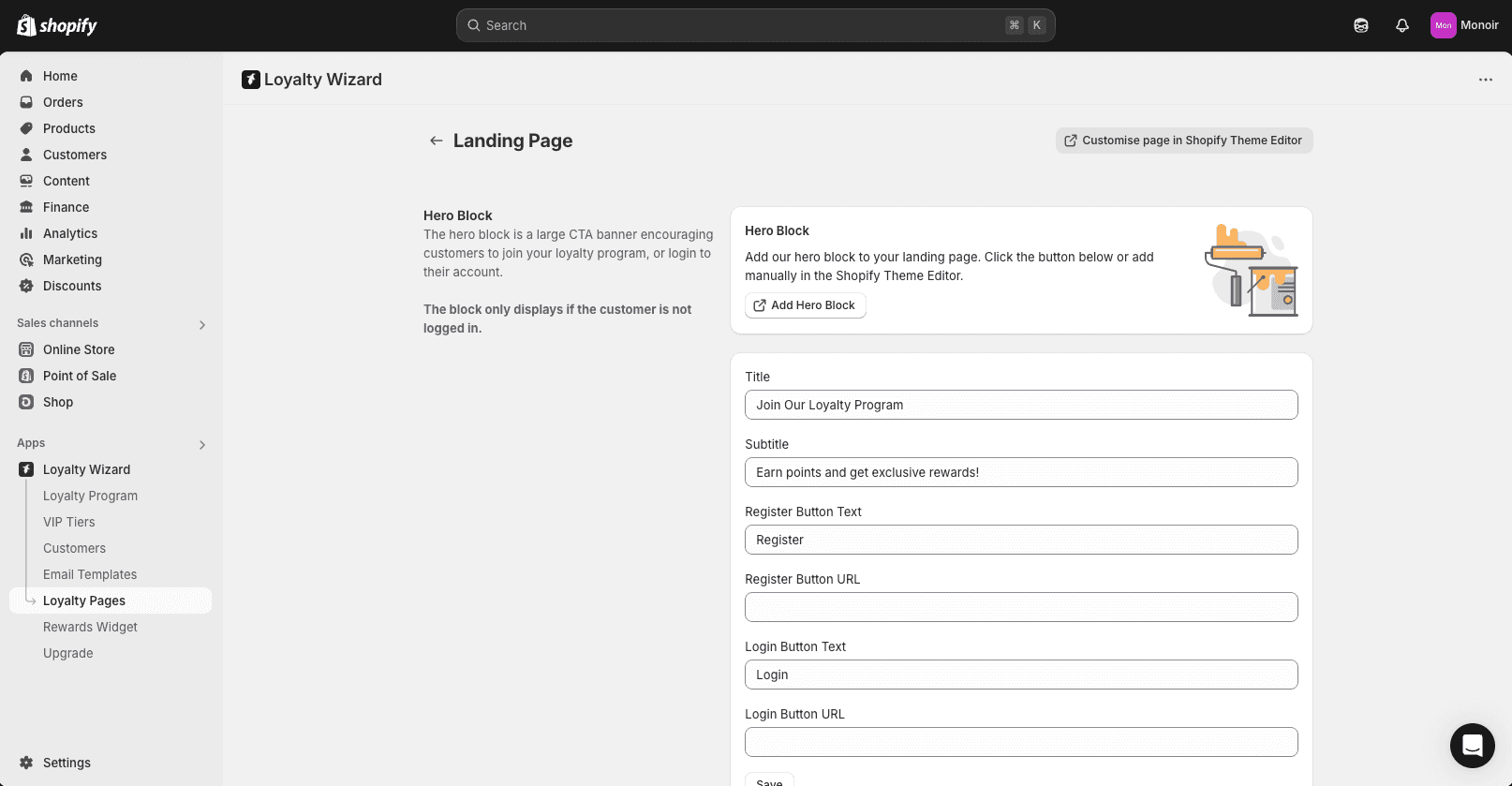Open the Upgrade submenu item

(x=68, y=653)
